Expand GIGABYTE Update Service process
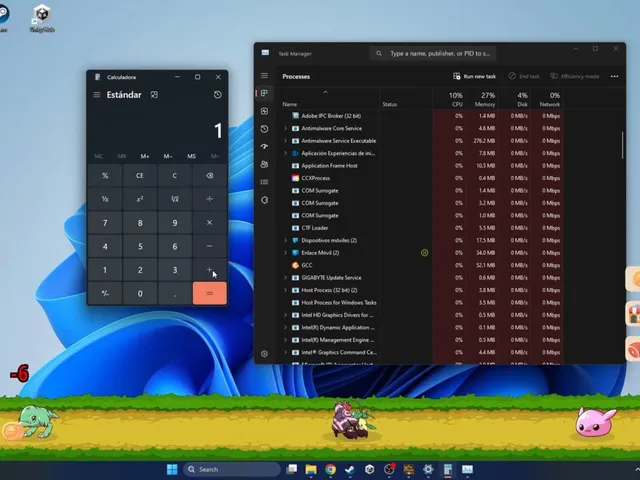 coord(285,278)
